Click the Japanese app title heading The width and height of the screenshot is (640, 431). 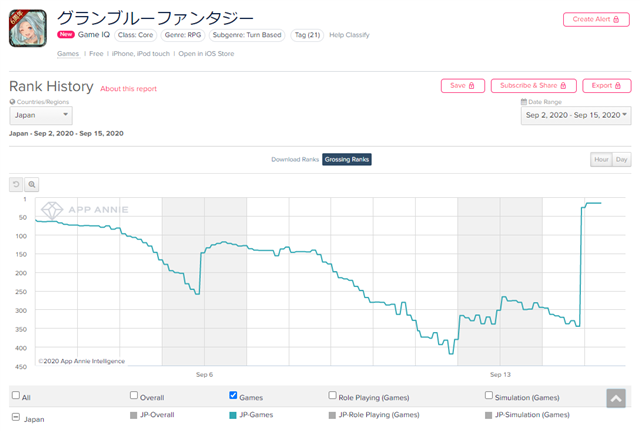[x=156, y=18]
